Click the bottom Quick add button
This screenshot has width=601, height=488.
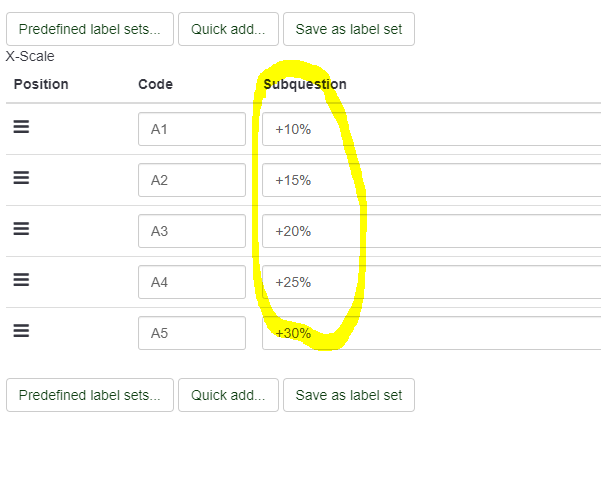pyautogui.click(x=228, y=395)
